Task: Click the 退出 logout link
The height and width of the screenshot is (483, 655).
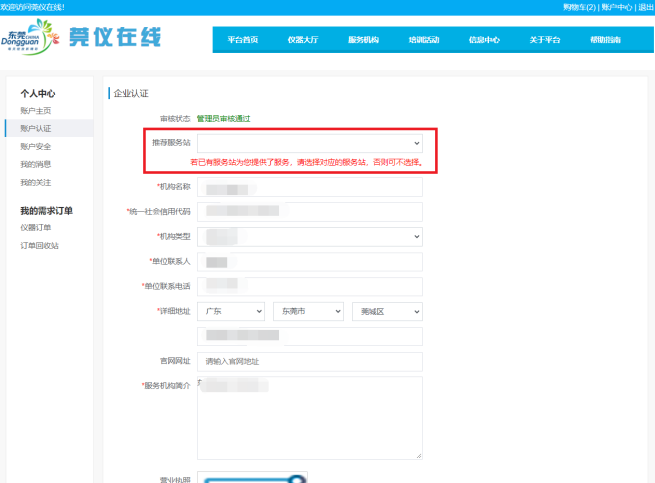Action: (645, 7)
